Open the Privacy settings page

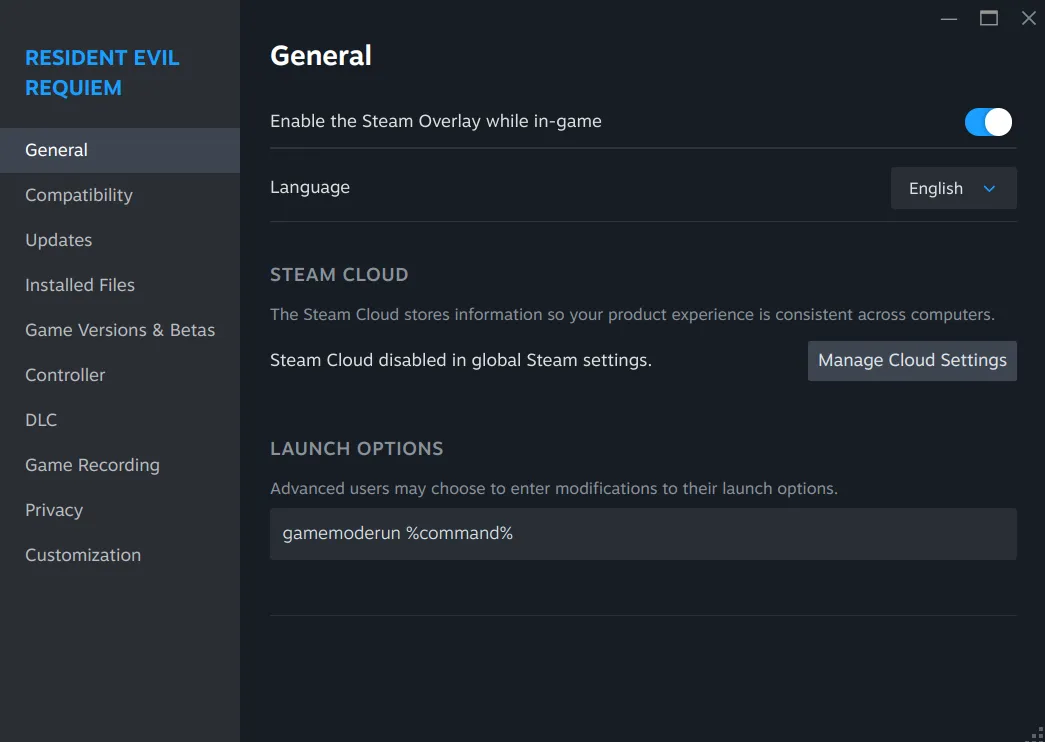click(x=54, y=510)
